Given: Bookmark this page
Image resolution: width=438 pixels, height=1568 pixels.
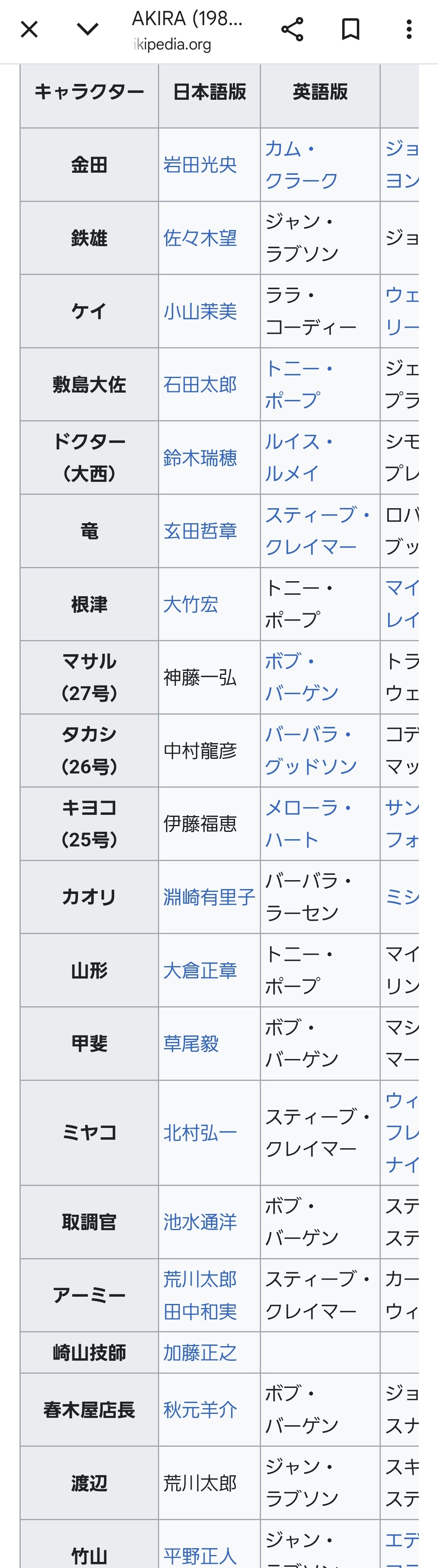Looking at the screenshot, I should [350, 29].
